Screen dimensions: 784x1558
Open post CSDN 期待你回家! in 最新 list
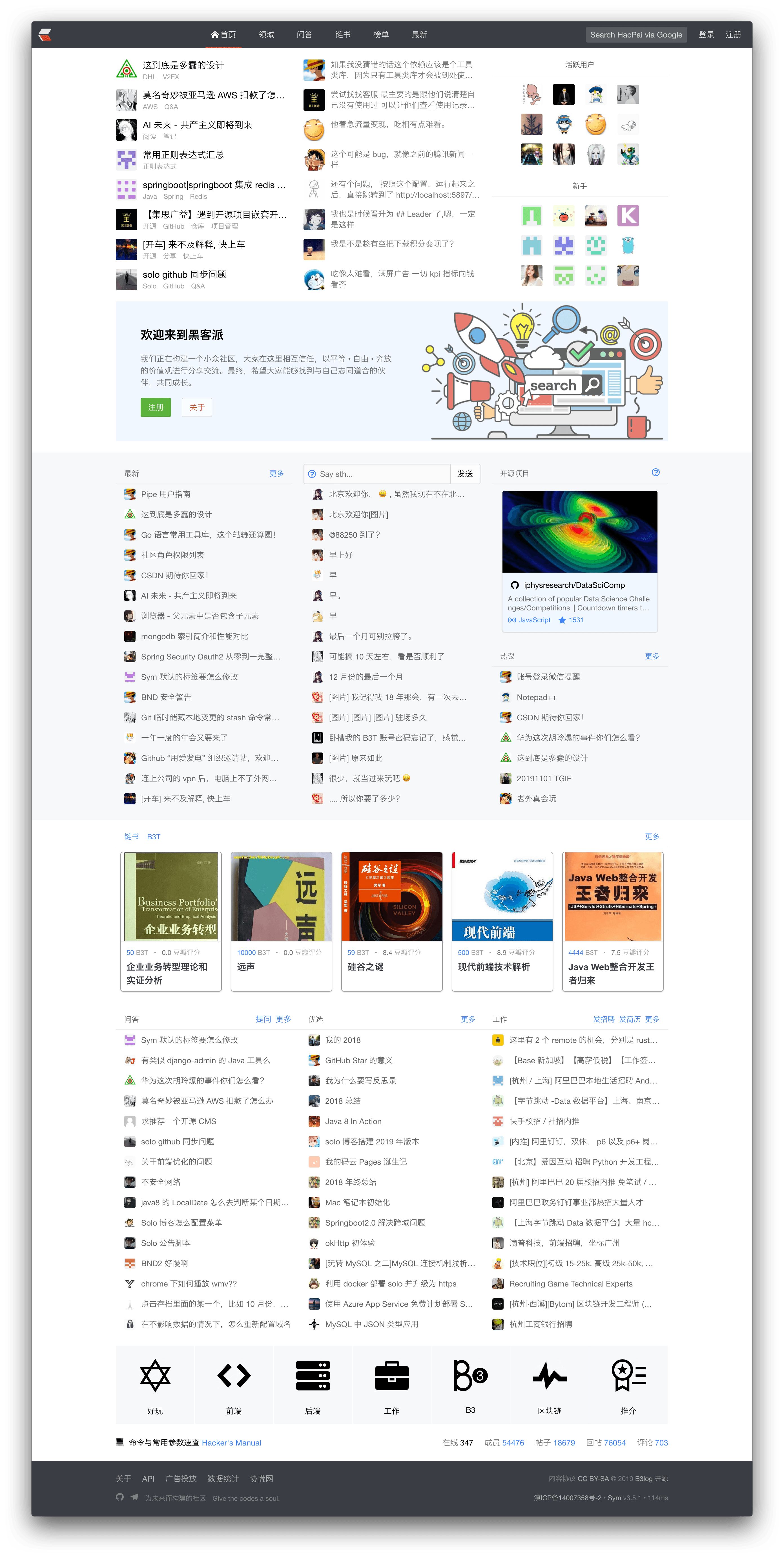[175, 575]
